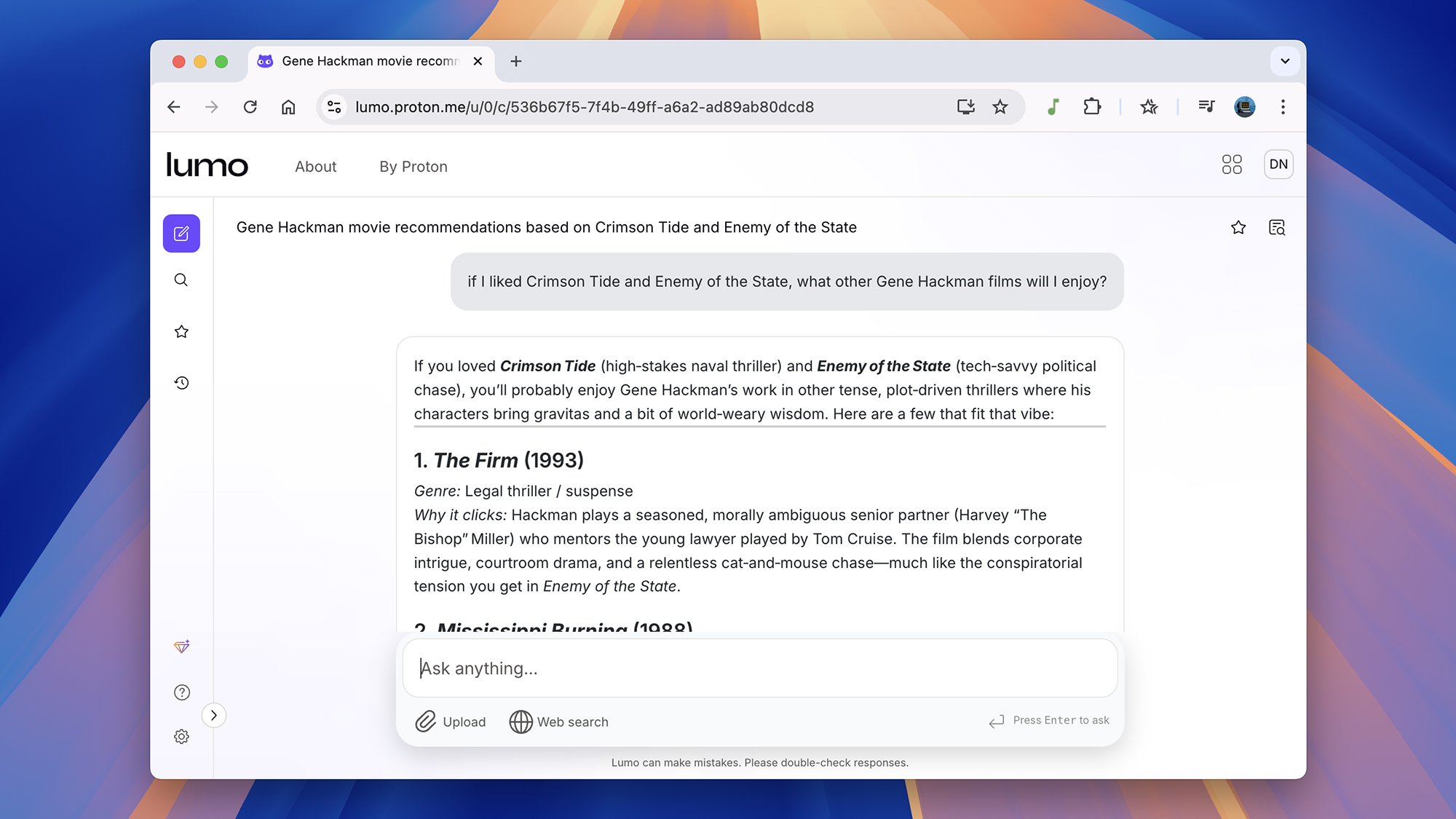1456x819 pixels.
Task: Bookmark page with address bar star
Action: (x=1000, y=107)
